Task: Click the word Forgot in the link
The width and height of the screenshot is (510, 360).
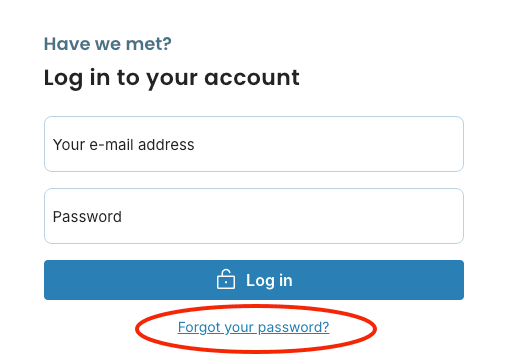Action: (199, 327)
